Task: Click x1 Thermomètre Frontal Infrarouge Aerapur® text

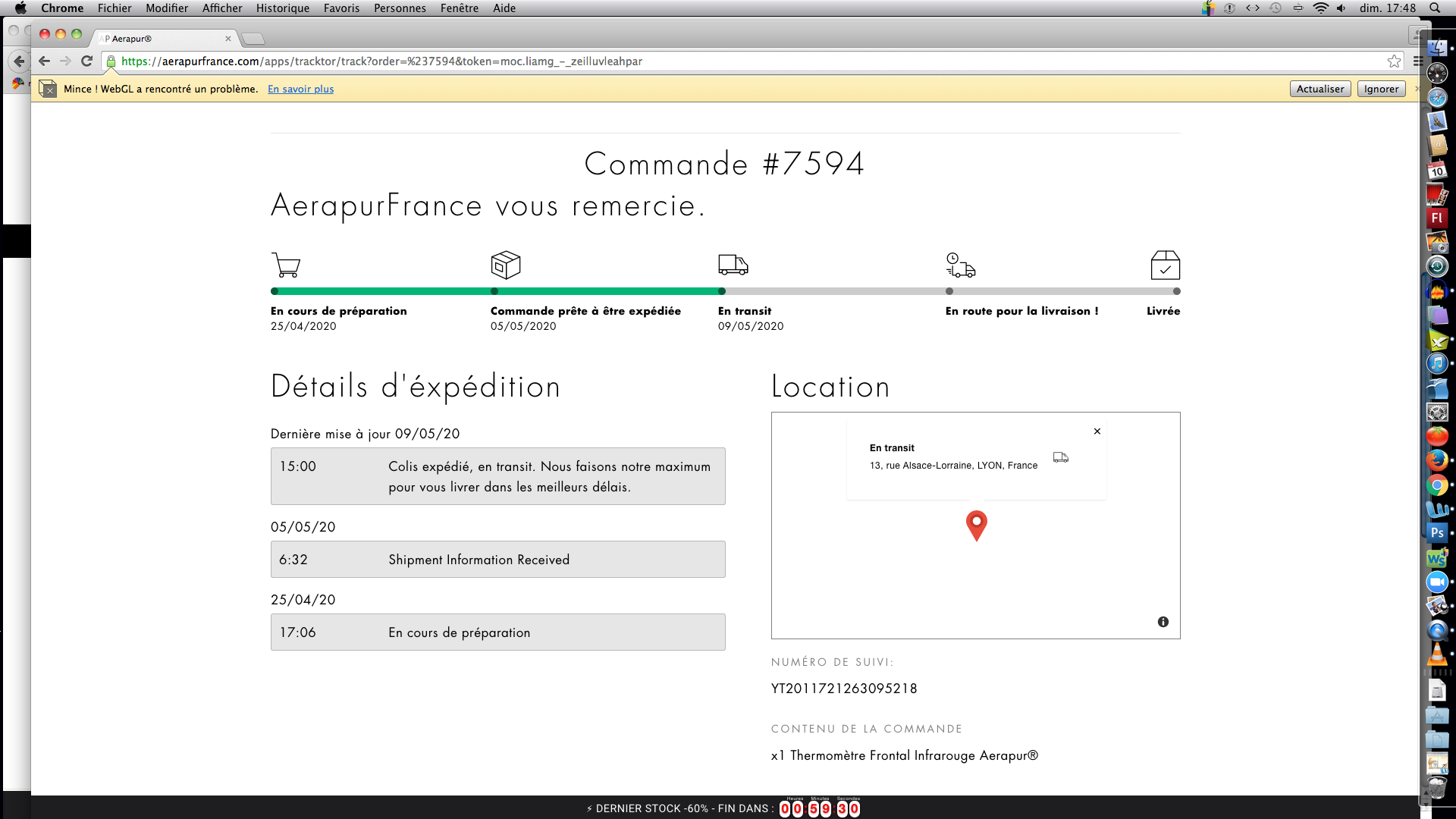Action: click(x=905, y=755)
